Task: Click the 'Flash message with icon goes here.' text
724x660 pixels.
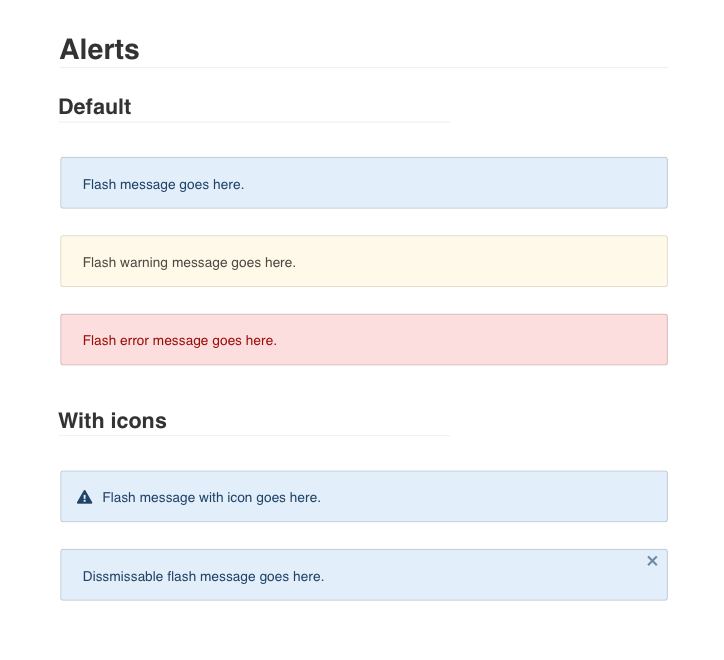Action: click(x=211, y=497)
